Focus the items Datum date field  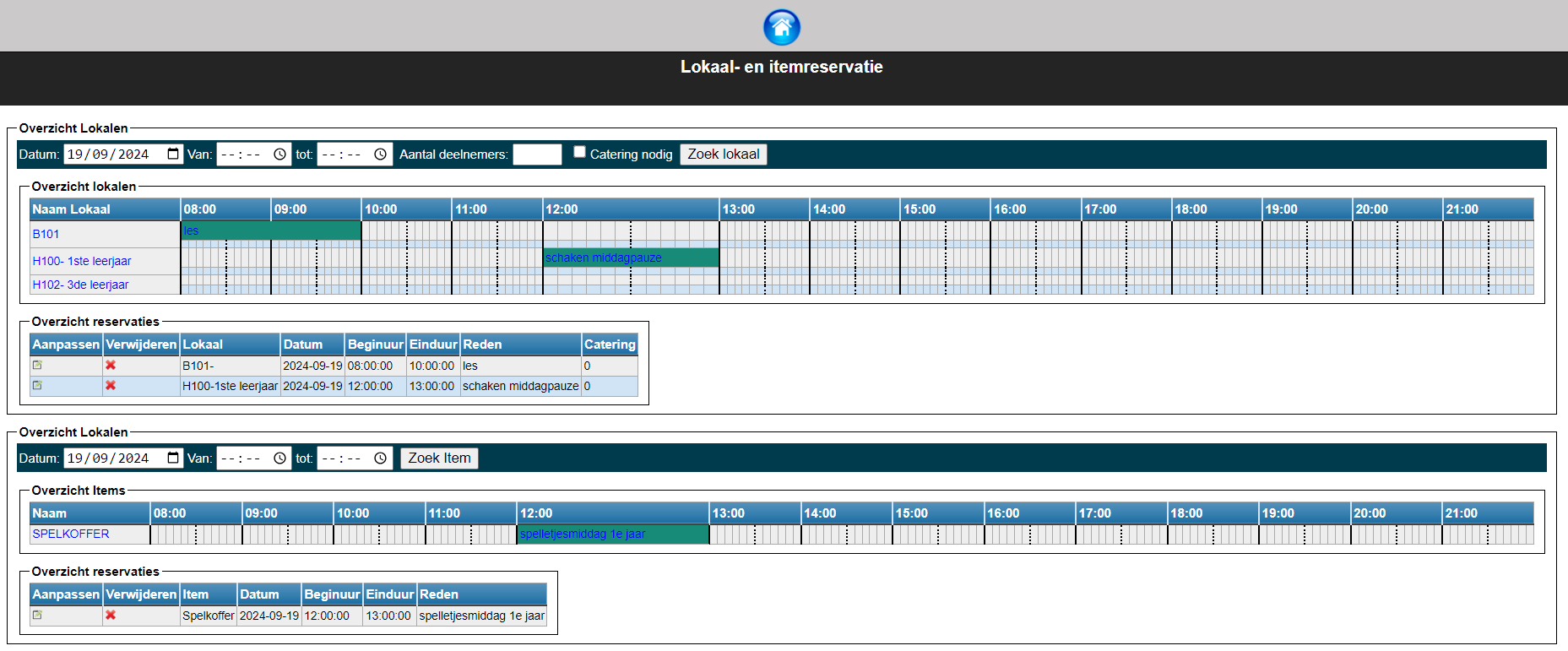[123, 458]
